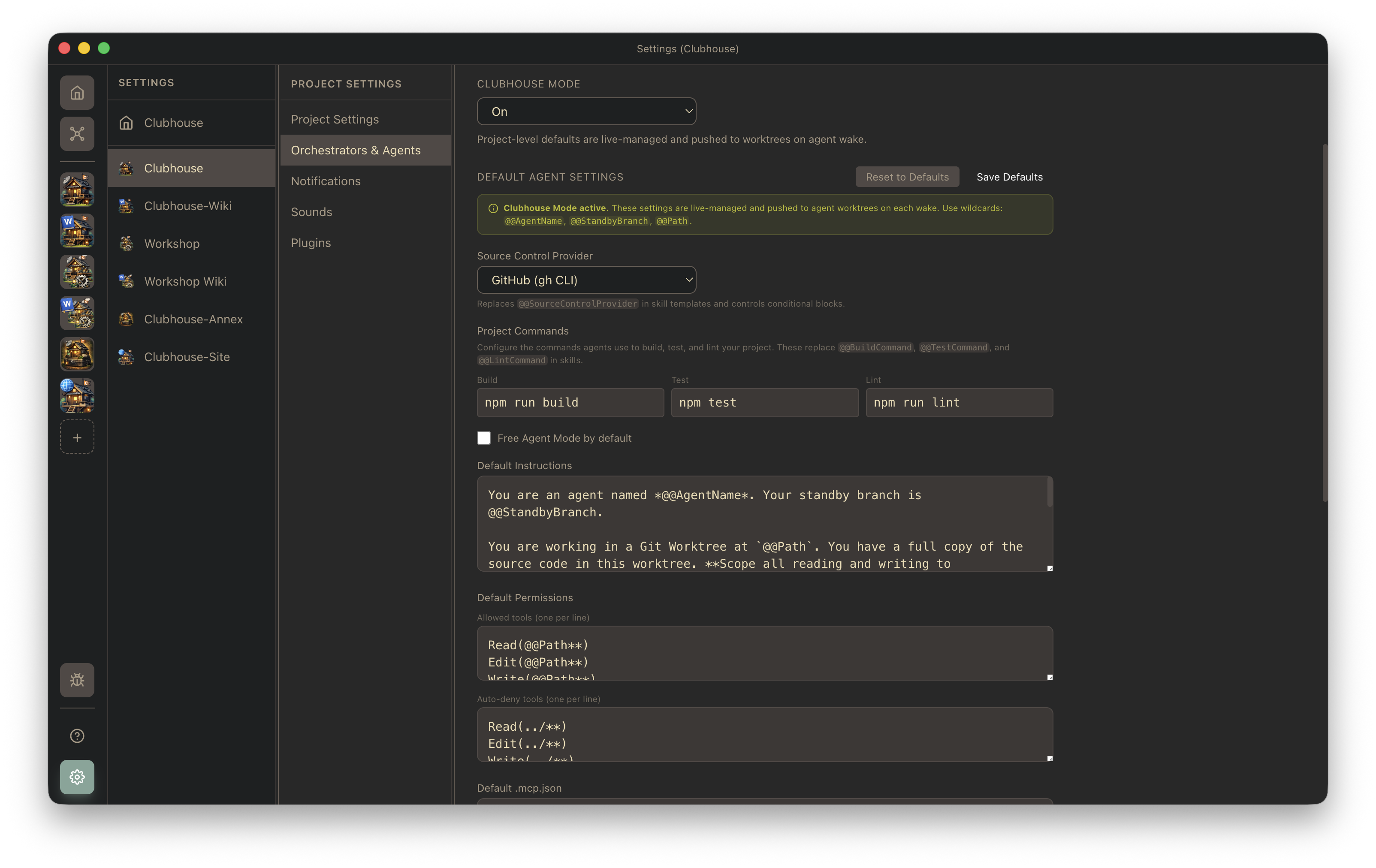Viewport: 1376px width, 868px height.
Task: Open the bug report icon
Action: click(77, 680)
